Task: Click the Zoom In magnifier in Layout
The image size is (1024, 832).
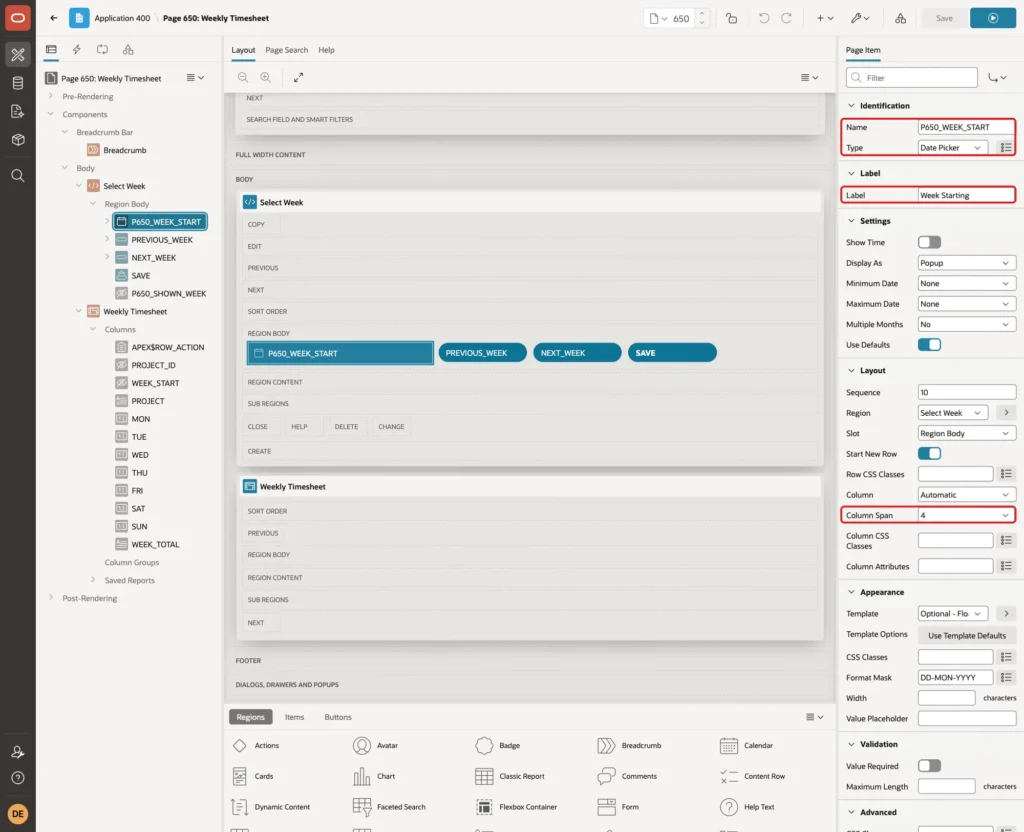Action: [266, 77]
